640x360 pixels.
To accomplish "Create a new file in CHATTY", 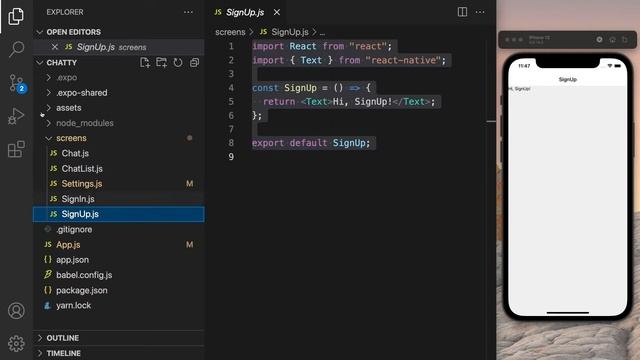I will [145, 62].
